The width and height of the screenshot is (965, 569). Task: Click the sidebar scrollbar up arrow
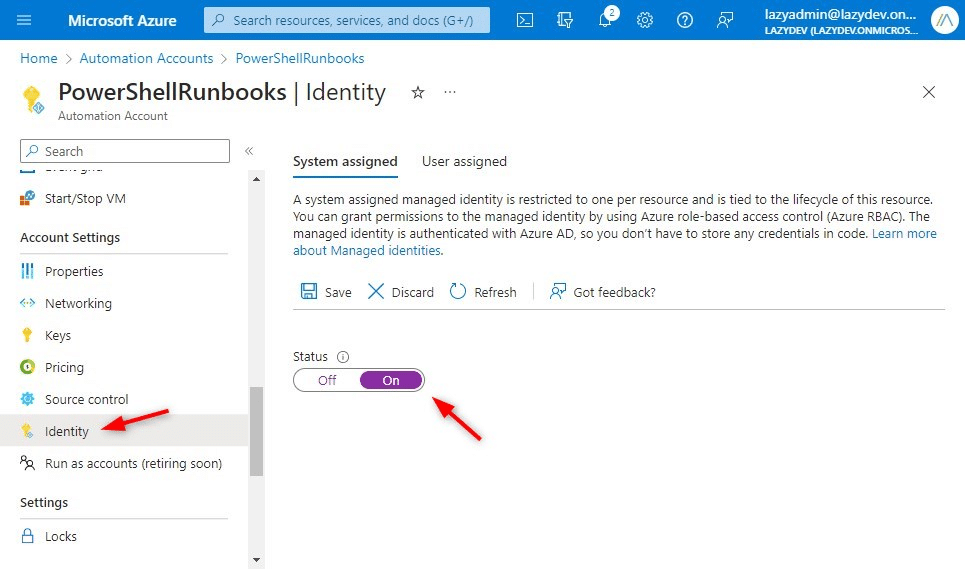(x=257, y=179)
